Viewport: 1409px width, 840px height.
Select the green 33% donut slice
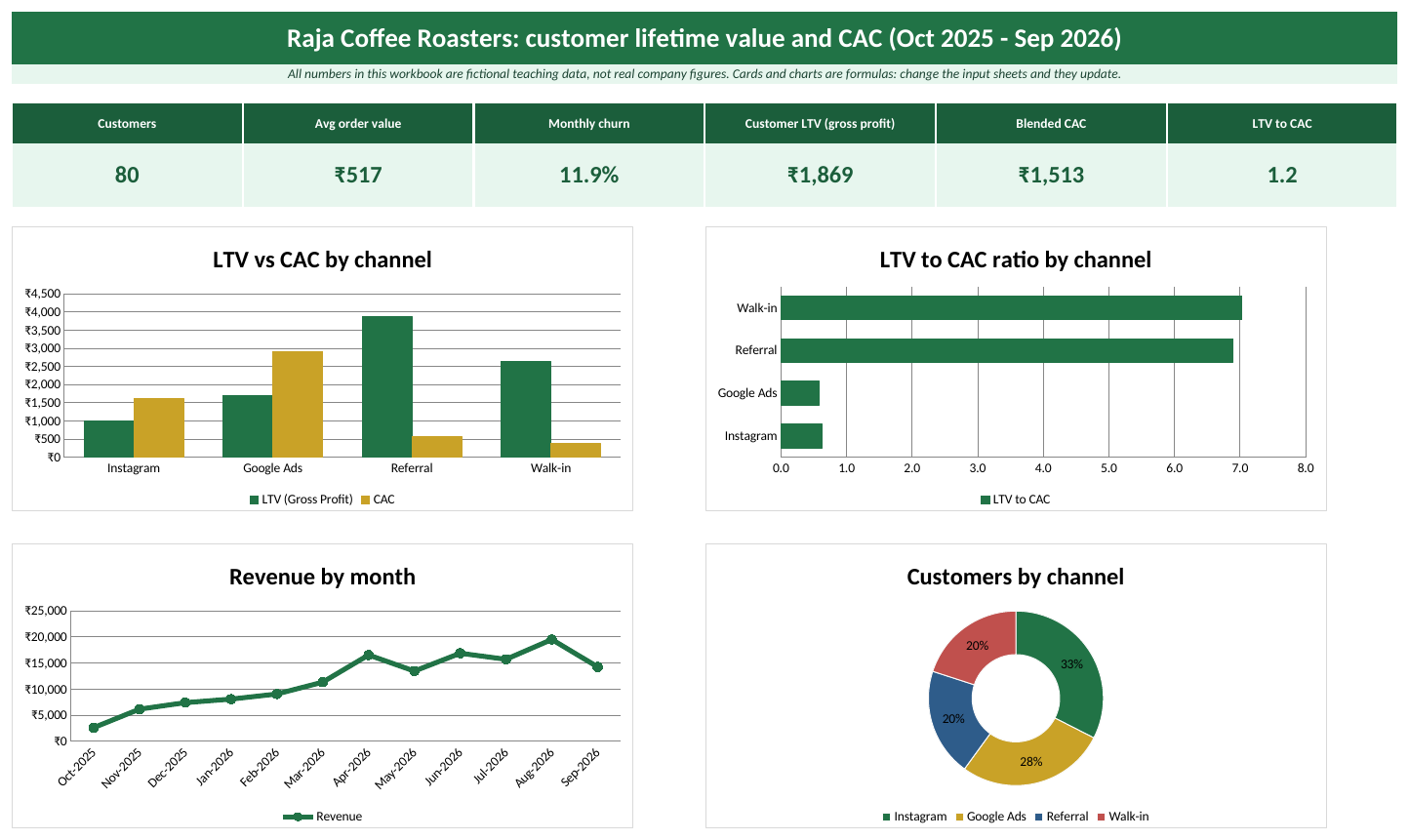coord(1073,663)
